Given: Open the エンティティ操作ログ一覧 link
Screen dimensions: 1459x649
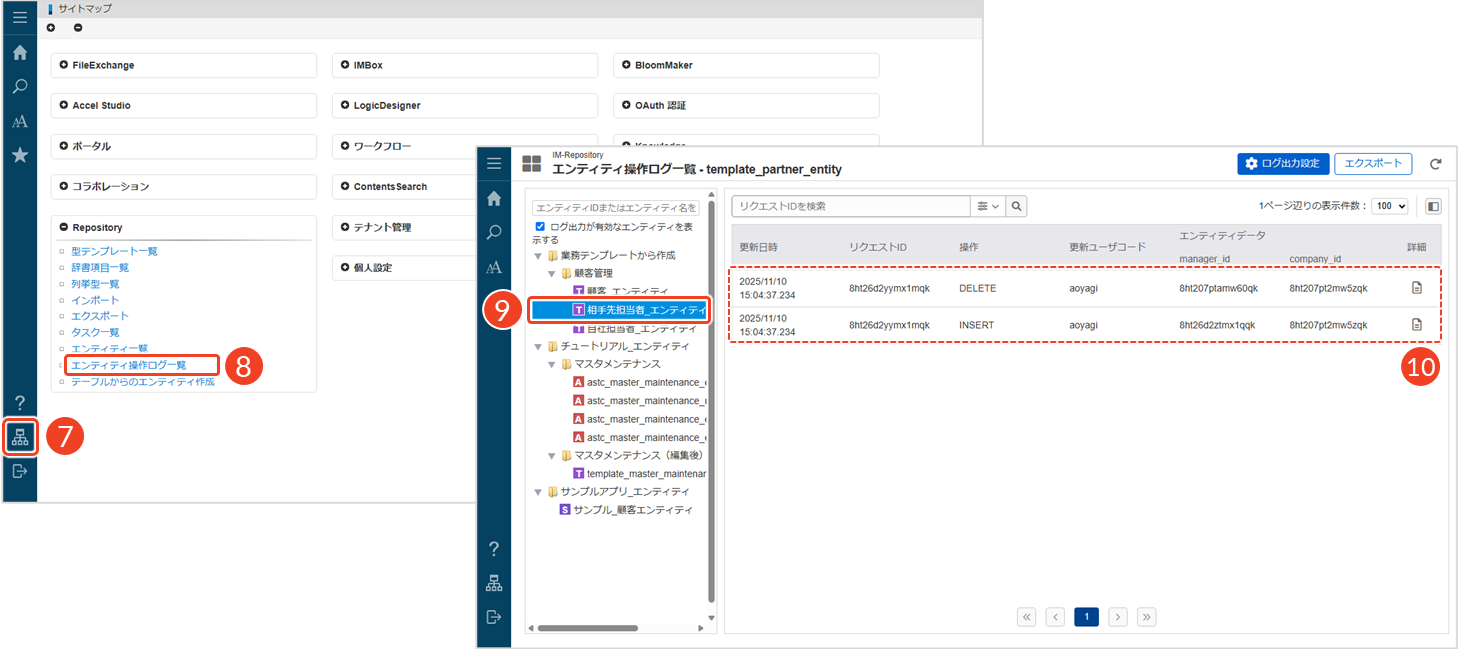Looking at the screenshot, I should [x=129, y=365].
